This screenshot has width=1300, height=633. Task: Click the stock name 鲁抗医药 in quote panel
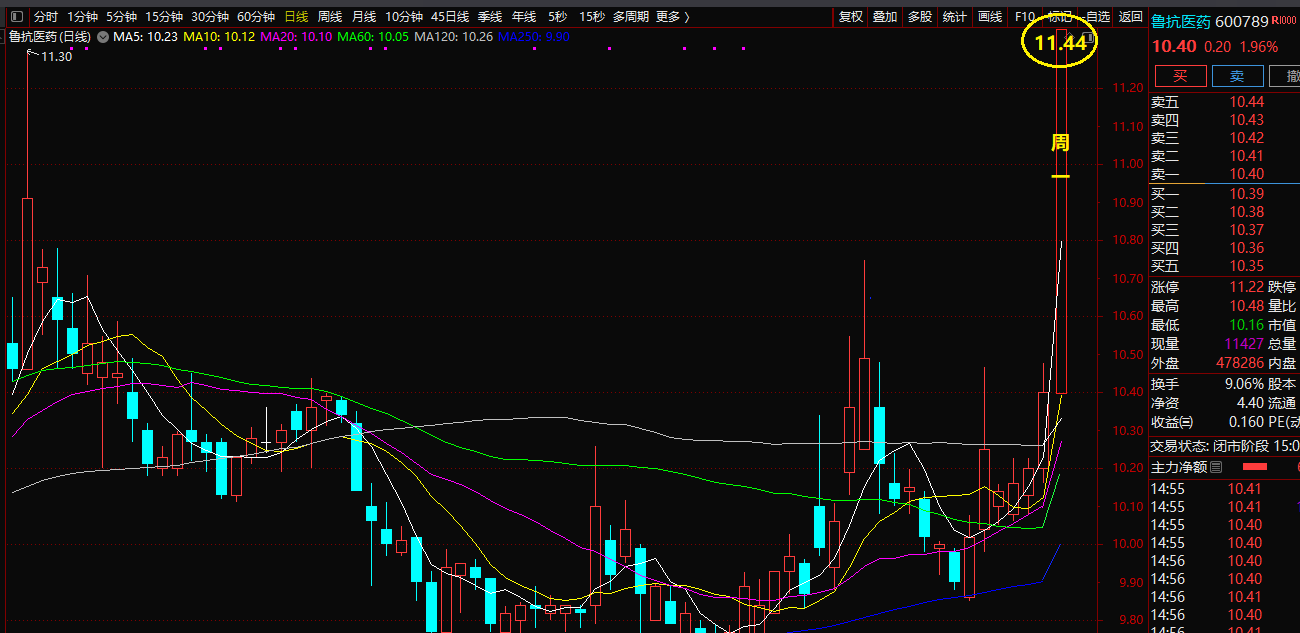tap(1181, 22)
